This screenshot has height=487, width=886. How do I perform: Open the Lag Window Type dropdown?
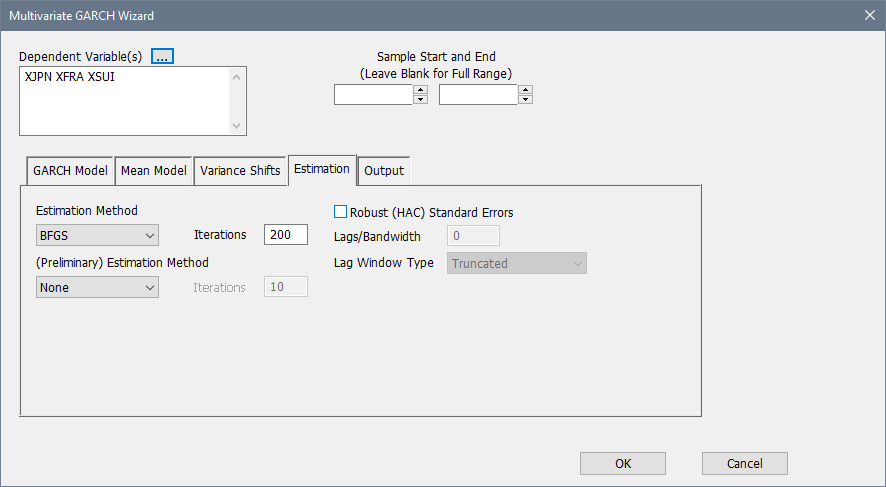pyautogui.click(x=516, y=263)
